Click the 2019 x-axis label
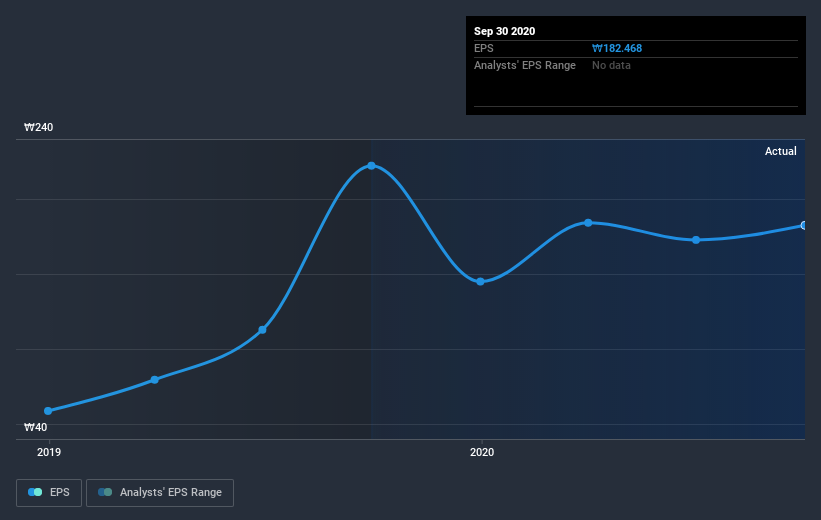The height and width of the screenshot is (520, 821). pos(49,452)
